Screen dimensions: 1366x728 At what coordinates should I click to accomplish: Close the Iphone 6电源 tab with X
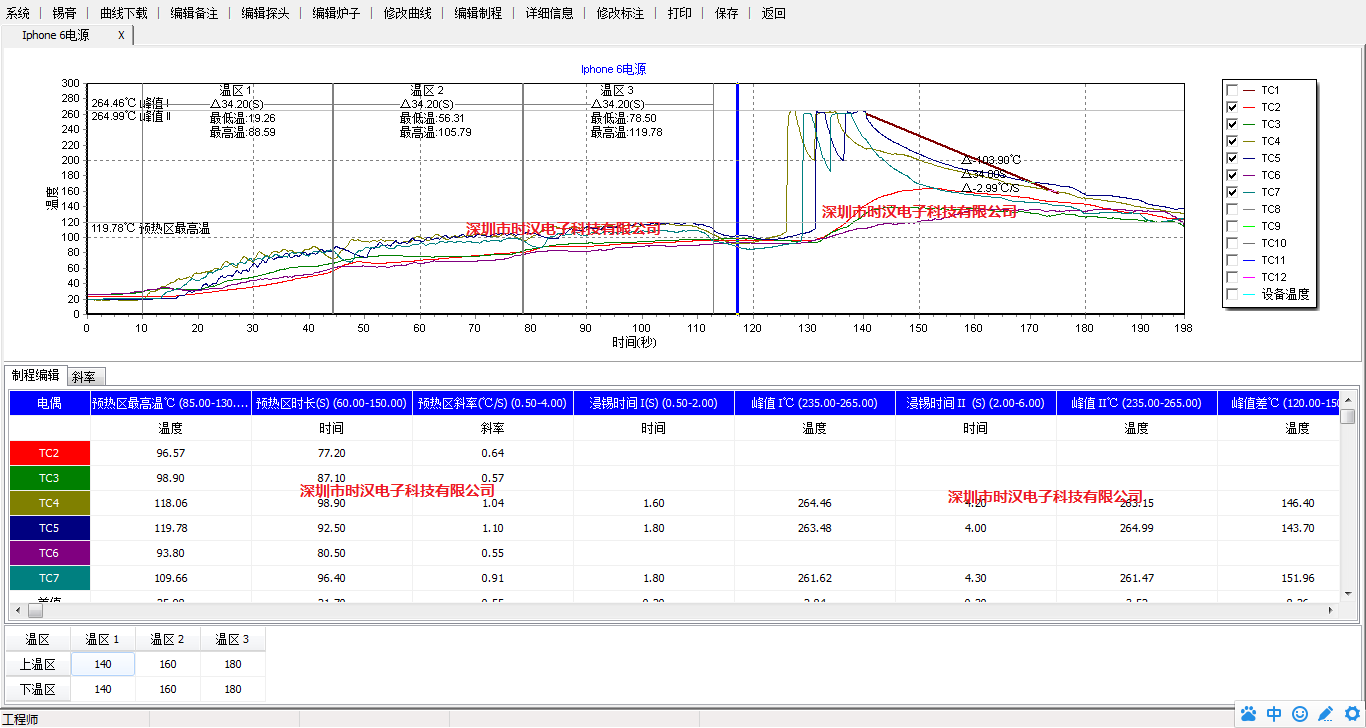(x=121, y=35)
